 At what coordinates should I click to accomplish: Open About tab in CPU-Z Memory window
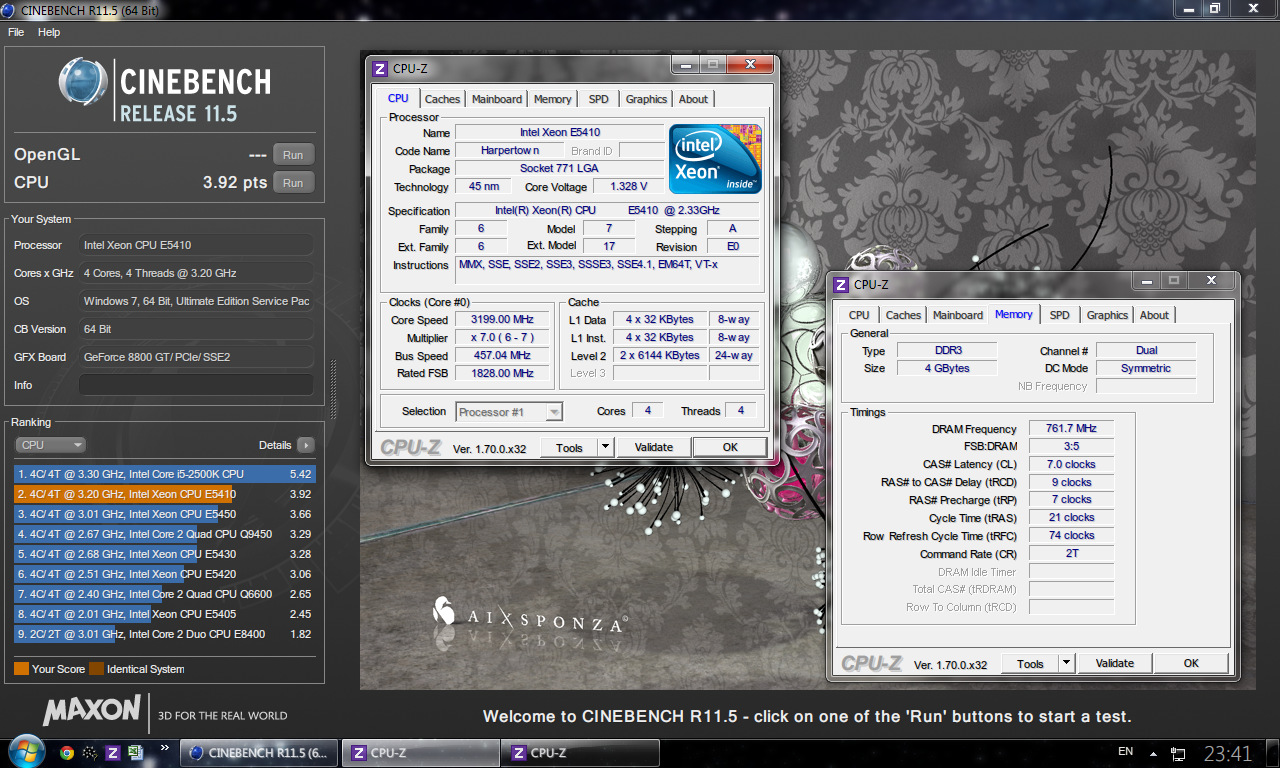(x=1154, y=315)
